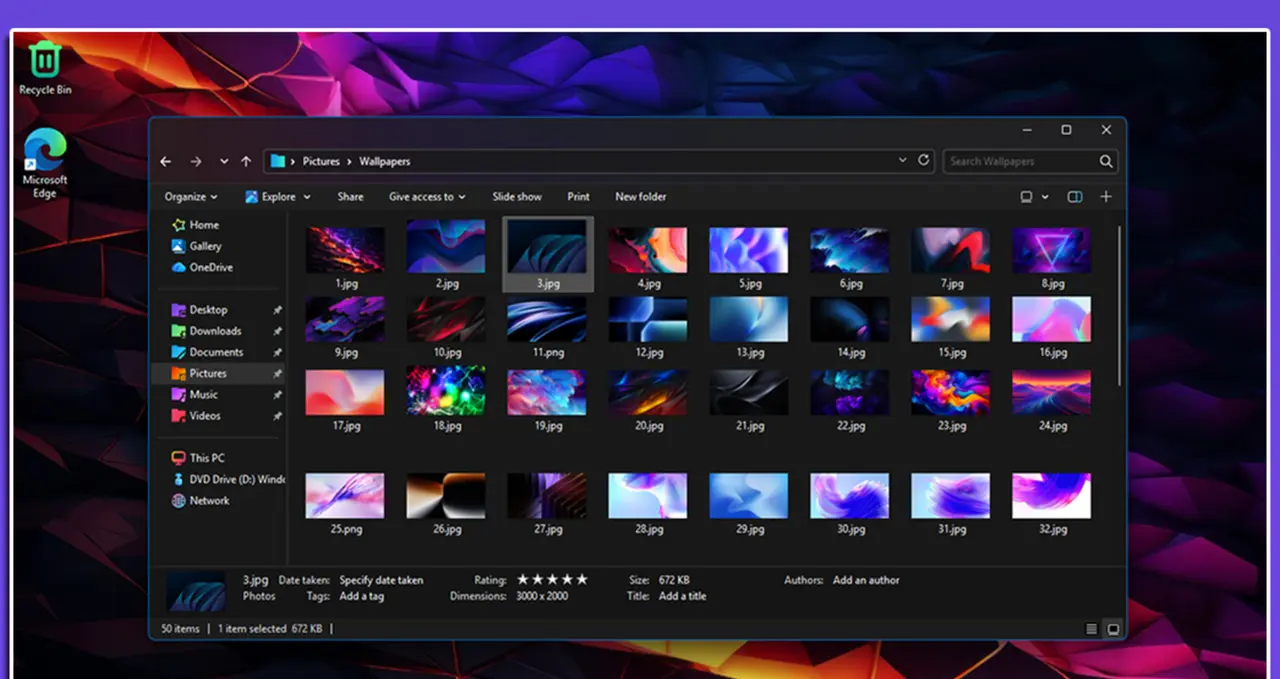Open the change view icon
1280x679 pixels.
click(1026, 197)
